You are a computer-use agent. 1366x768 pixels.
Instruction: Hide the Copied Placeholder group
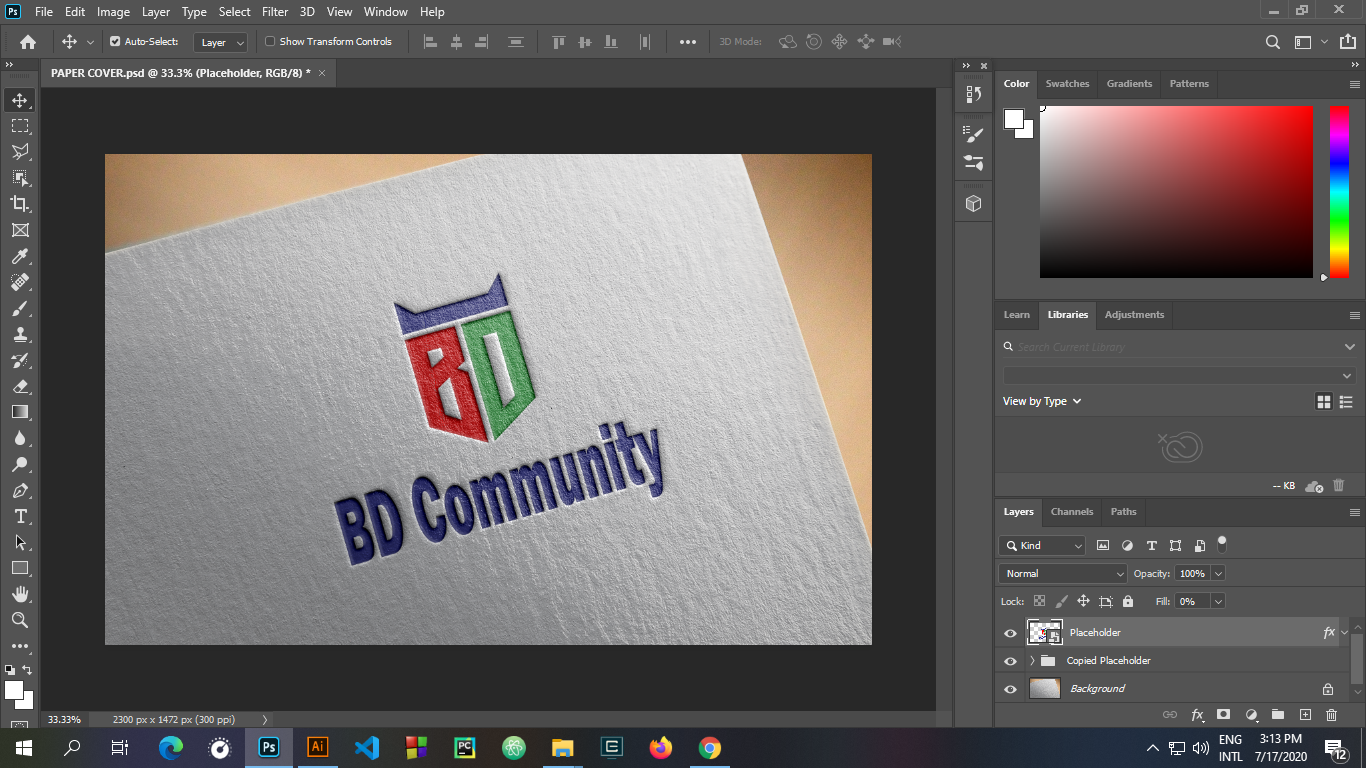click(1010, 661)
